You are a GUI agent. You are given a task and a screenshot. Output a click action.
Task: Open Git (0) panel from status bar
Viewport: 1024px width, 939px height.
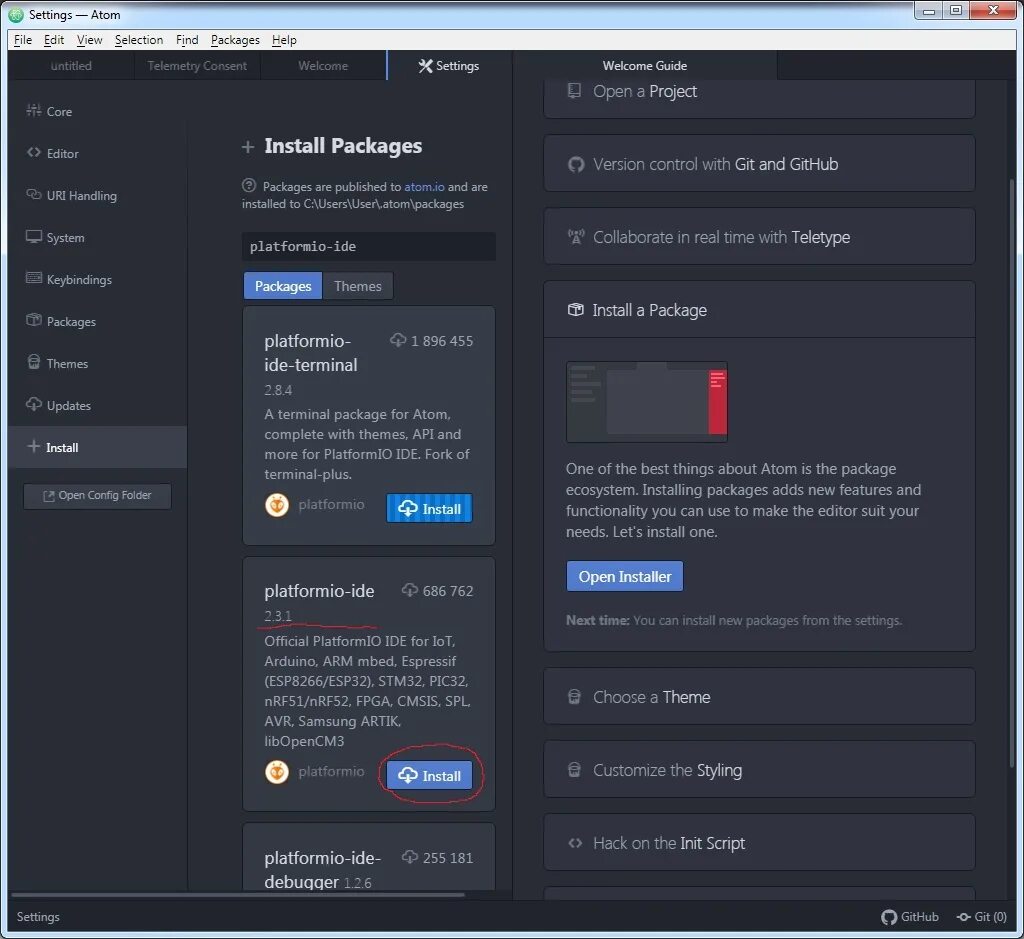(982, 917)
